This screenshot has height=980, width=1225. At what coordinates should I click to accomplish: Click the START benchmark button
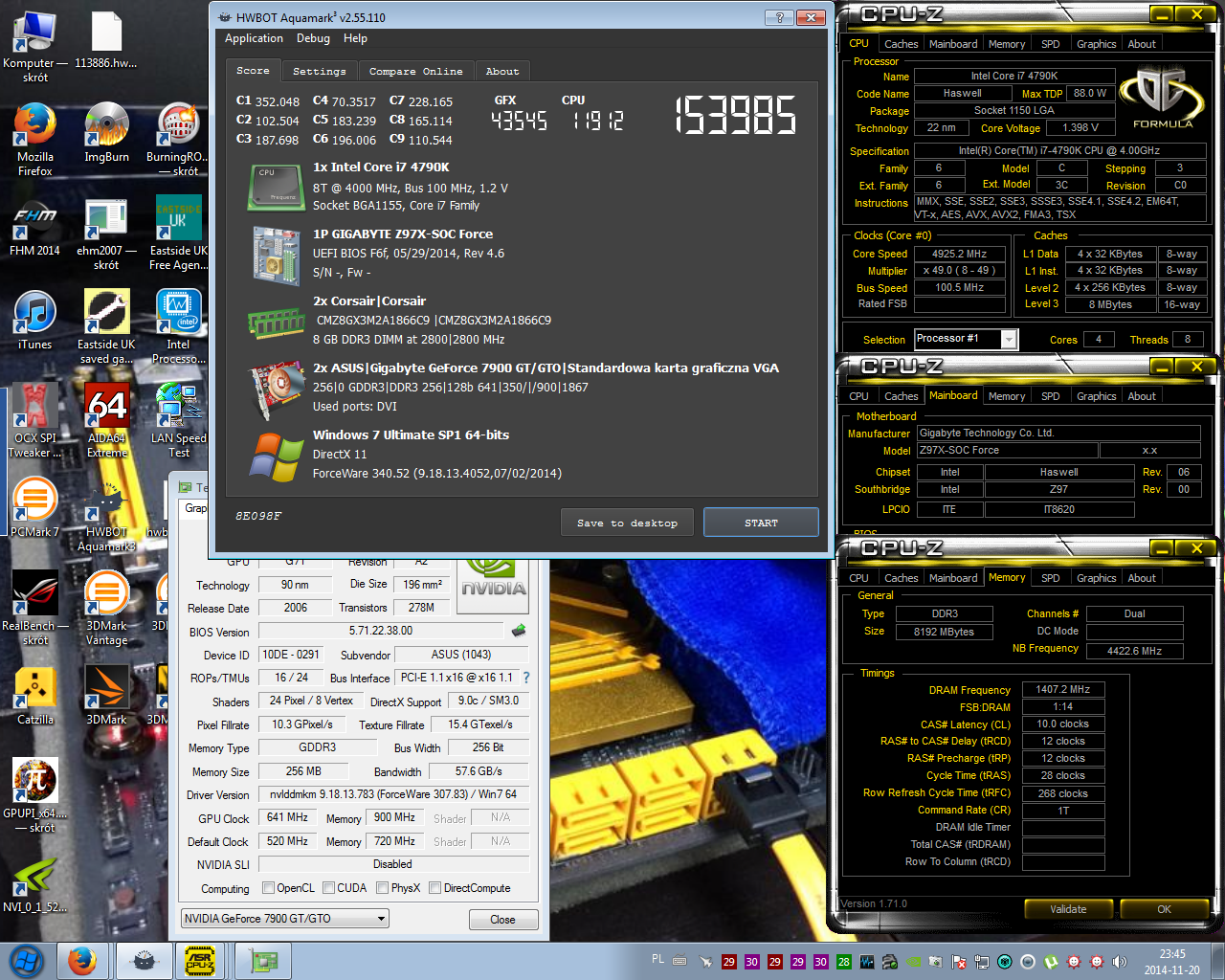coord(761,523)
